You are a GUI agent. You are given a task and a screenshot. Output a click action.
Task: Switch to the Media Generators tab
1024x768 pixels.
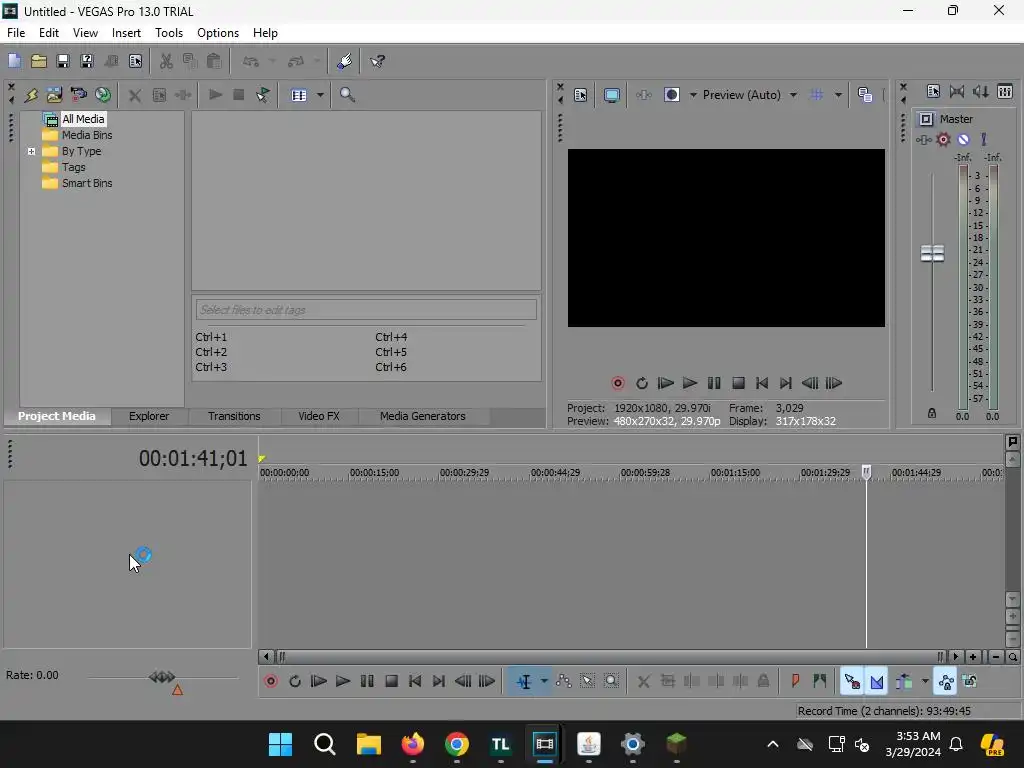(x=423, y=416)
